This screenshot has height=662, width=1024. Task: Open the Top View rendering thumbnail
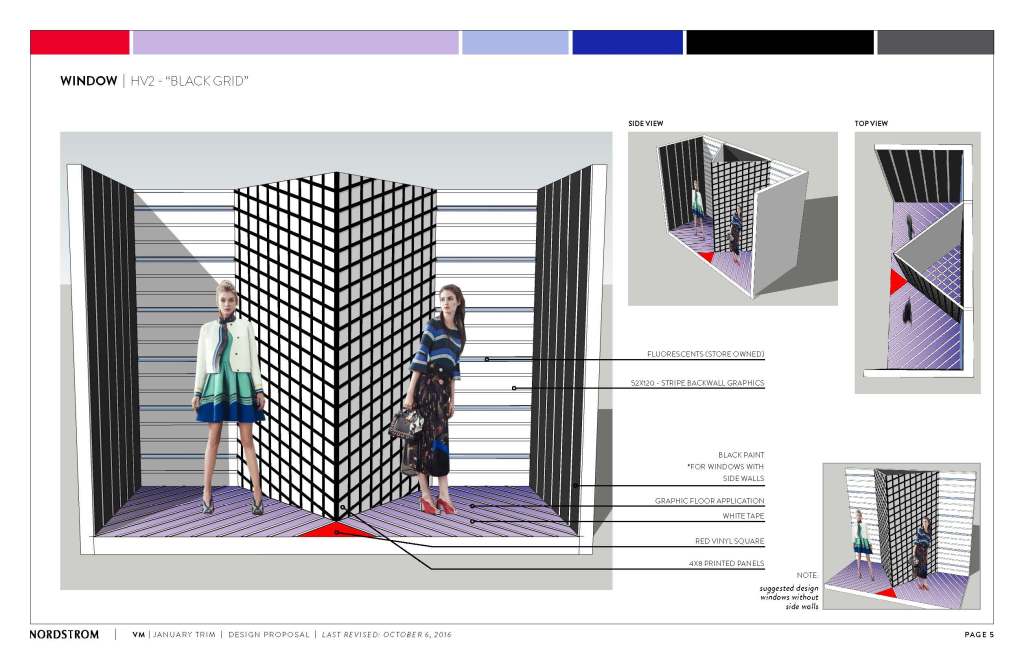917,262
